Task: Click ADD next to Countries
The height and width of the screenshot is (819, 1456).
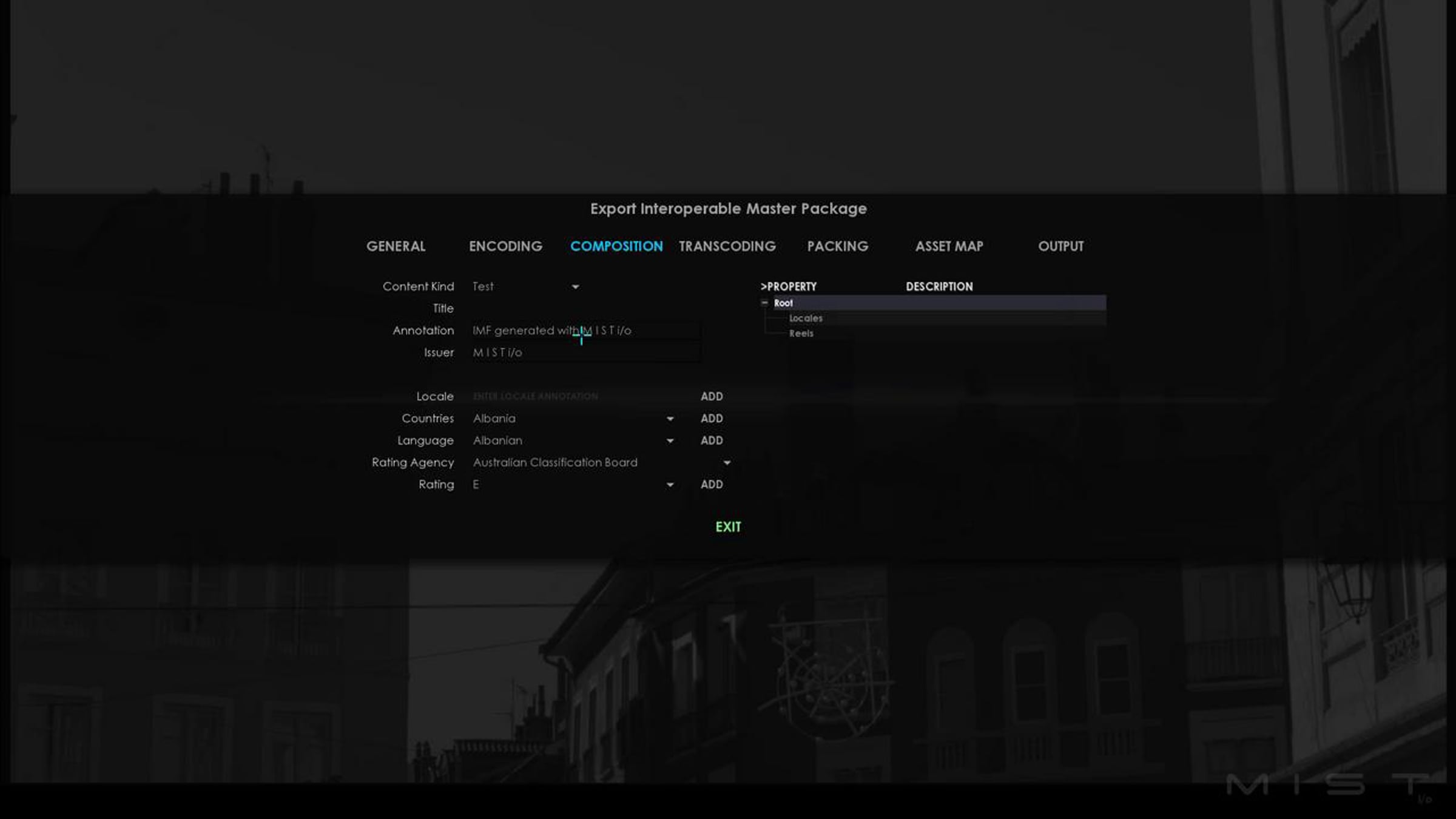Action: tap(712, 419)
